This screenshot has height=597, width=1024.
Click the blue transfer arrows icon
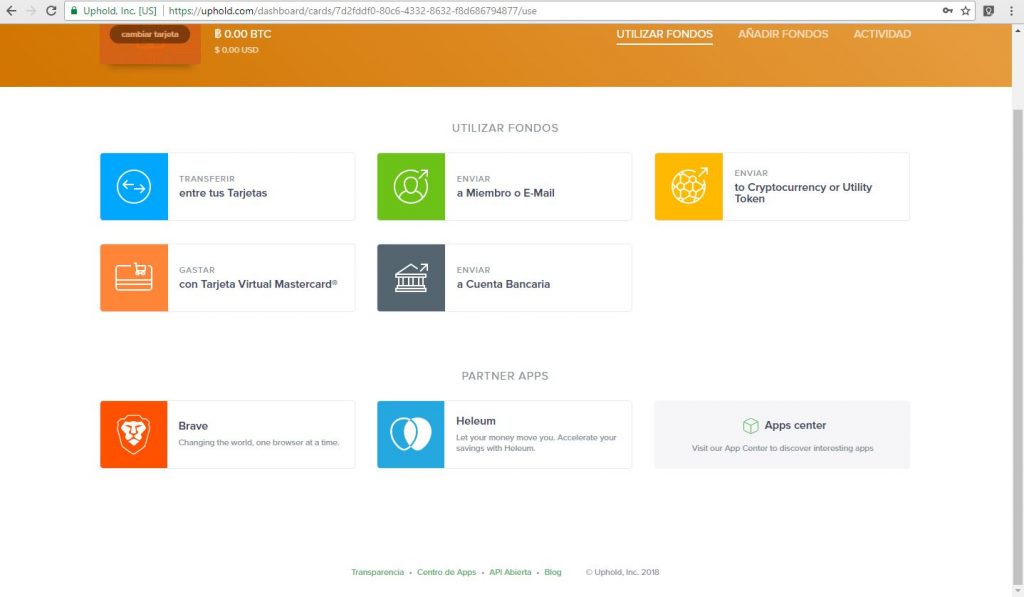coord(134,187)
